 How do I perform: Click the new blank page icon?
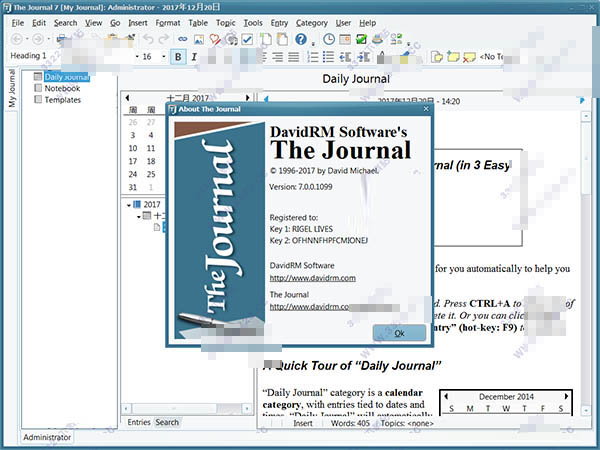tap(266, 39)
